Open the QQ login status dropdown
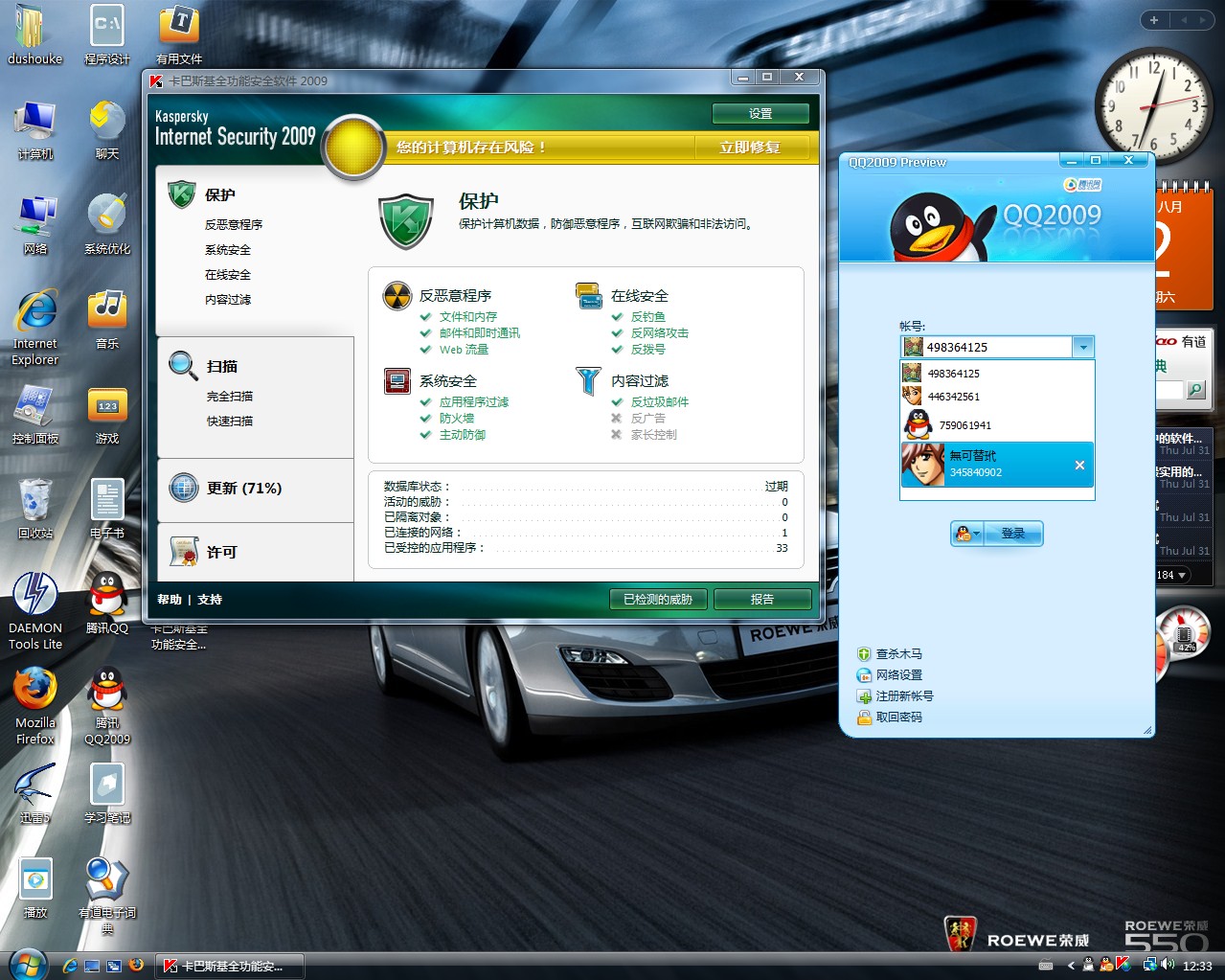1225x980 pixels. tap(967, 534)
